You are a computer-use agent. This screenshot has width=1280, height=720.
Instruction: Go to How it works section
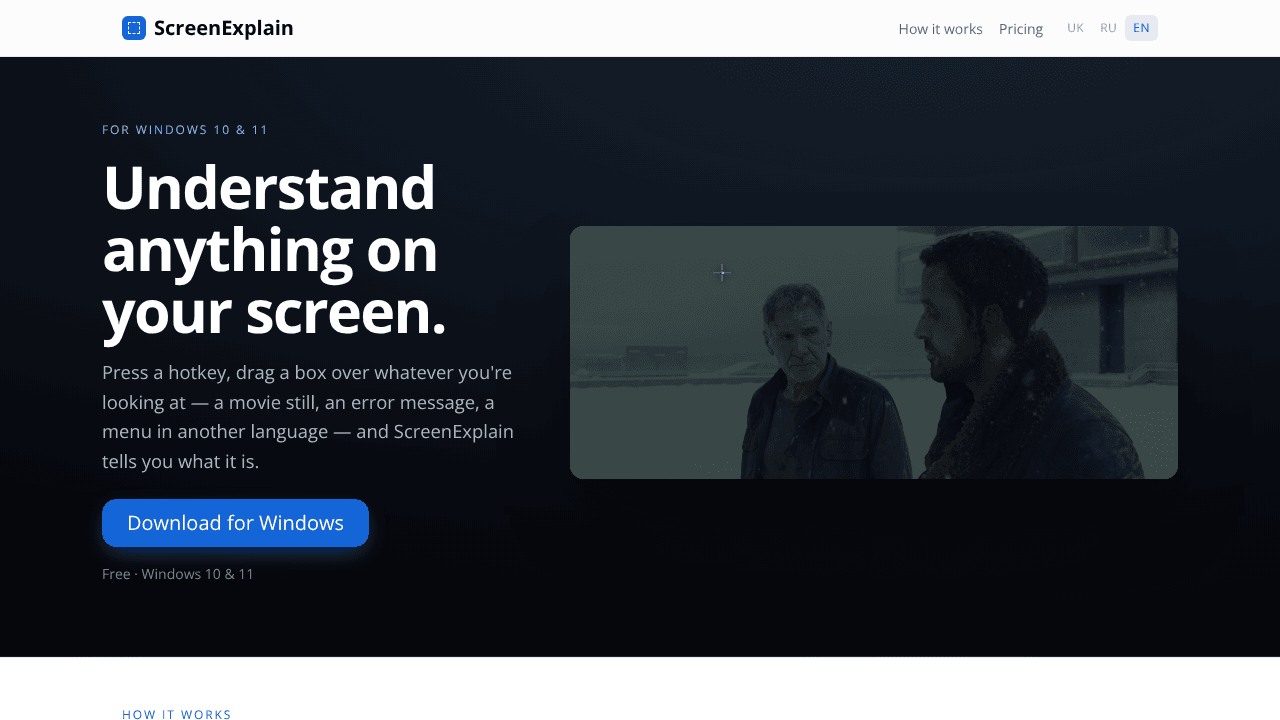(940, 29)
